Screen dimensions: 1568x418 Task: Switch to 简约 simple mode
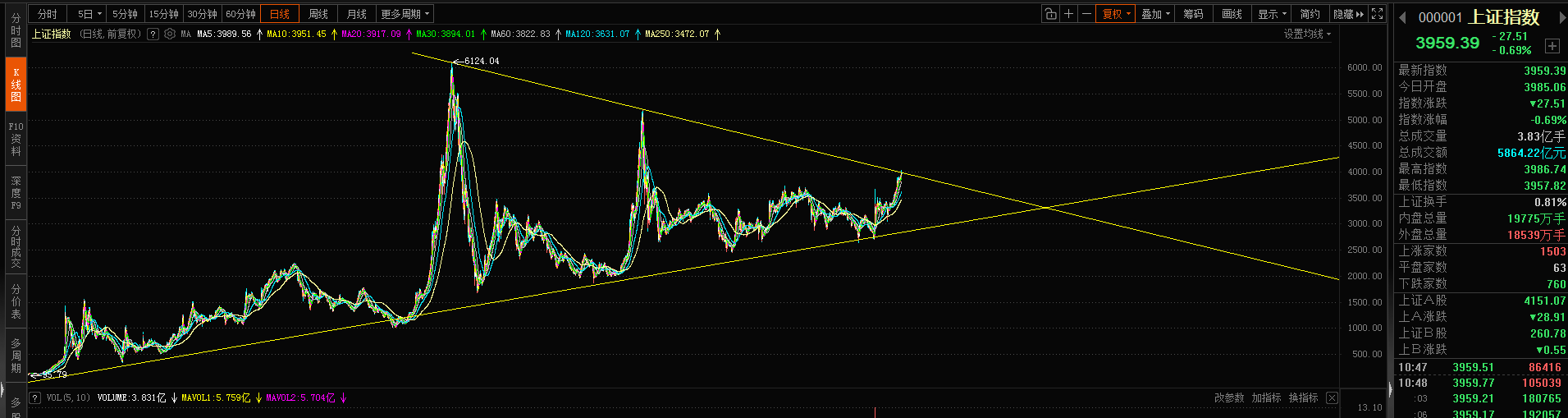tap(1310, 14)
